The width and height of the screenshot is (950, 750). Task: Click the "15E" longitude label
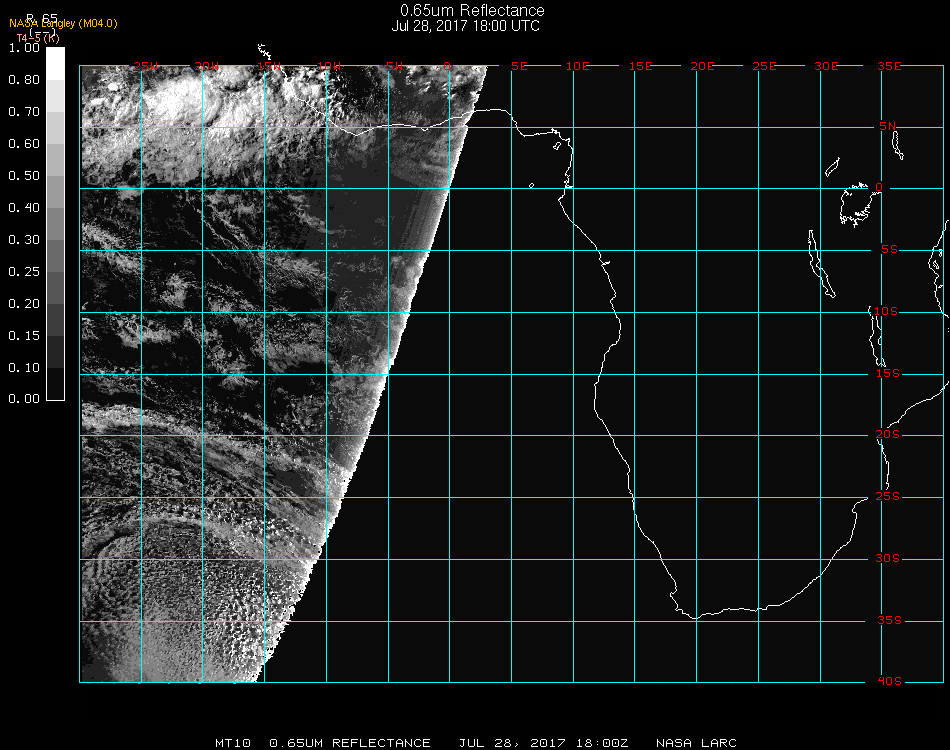tap(641, 66)
